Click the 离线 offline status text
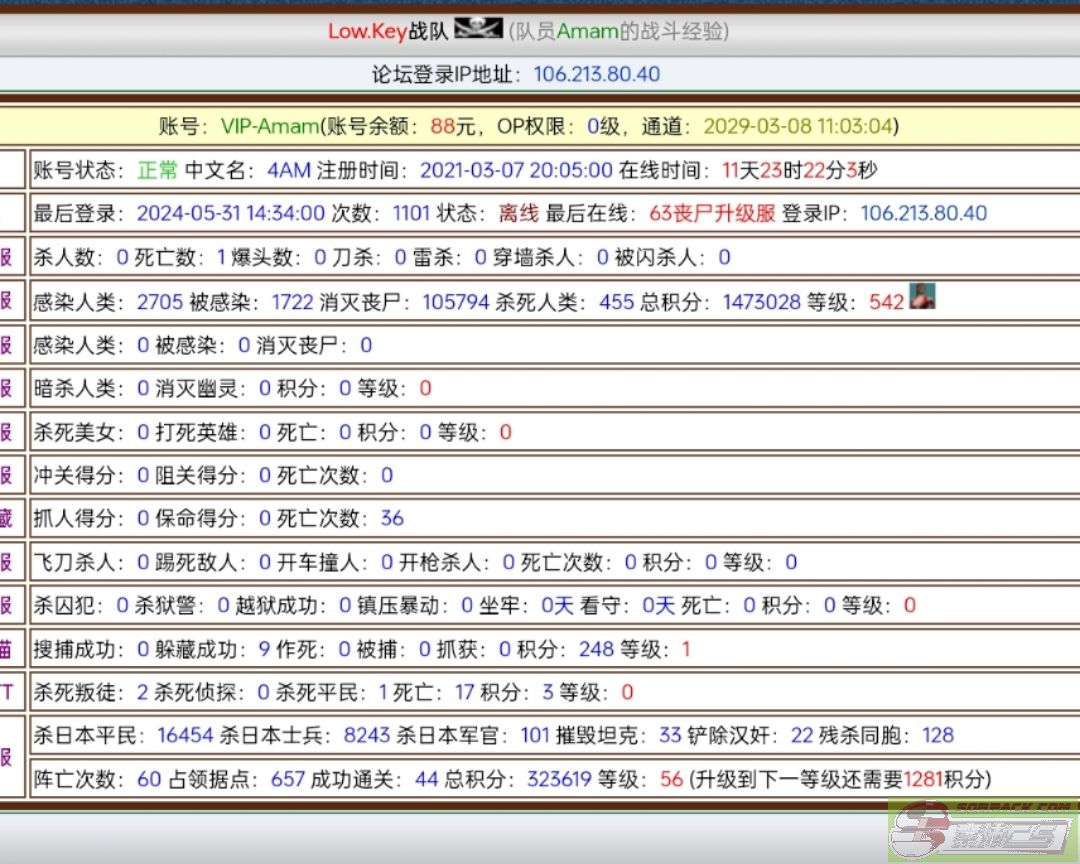The width and height of the screenshot is (1080, 864). pyautogui.click(x=518, y=213)
